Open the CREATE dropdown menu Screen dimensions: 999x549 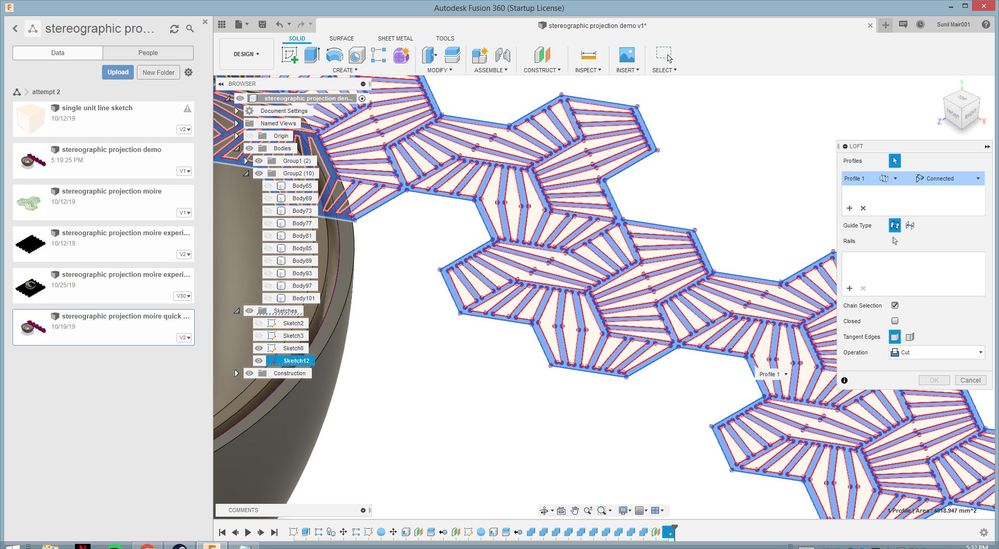tap(345, 70)
